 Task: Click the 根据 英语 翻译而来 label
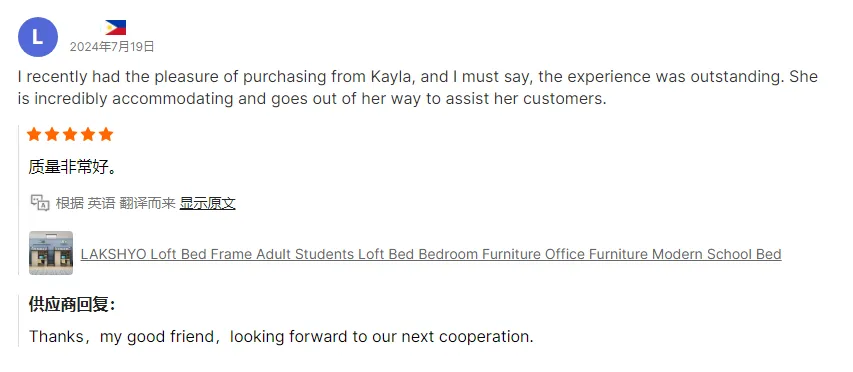click(x=115, y=203)
